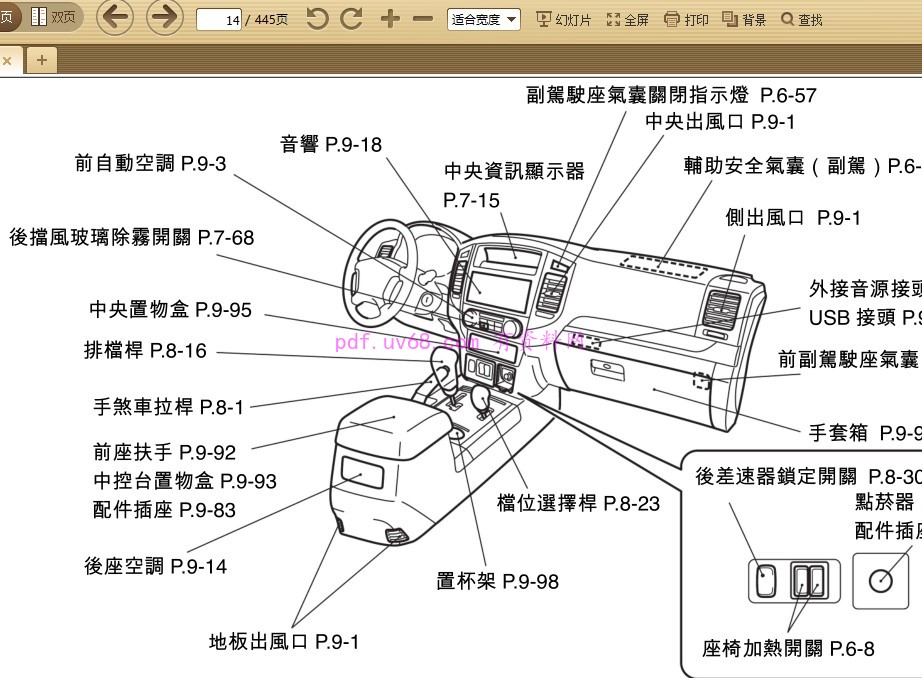Open the 副駕駛座氣囊 P.6-57 reference

point(670,96)
